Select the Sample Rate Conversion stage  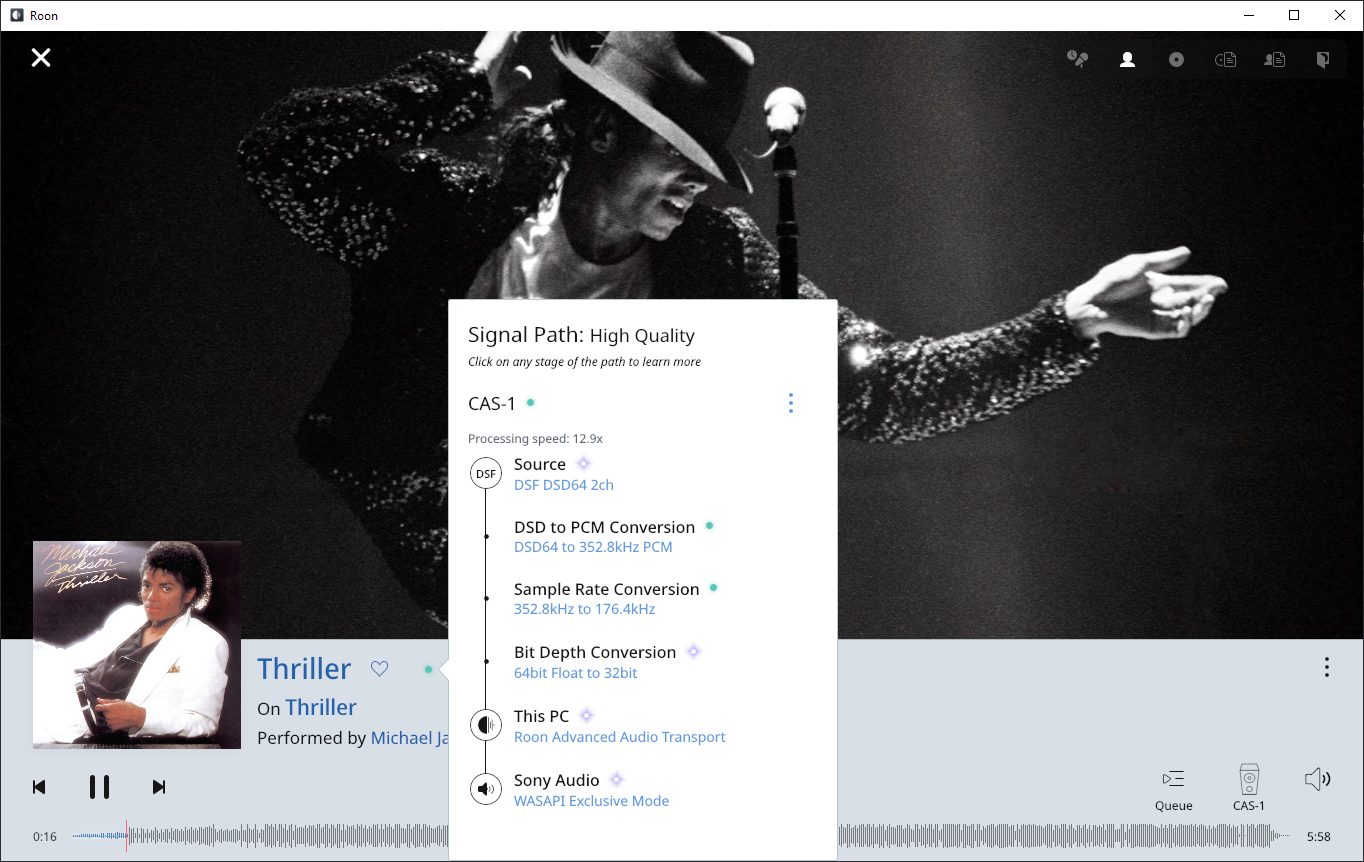[x=606, y=589]
